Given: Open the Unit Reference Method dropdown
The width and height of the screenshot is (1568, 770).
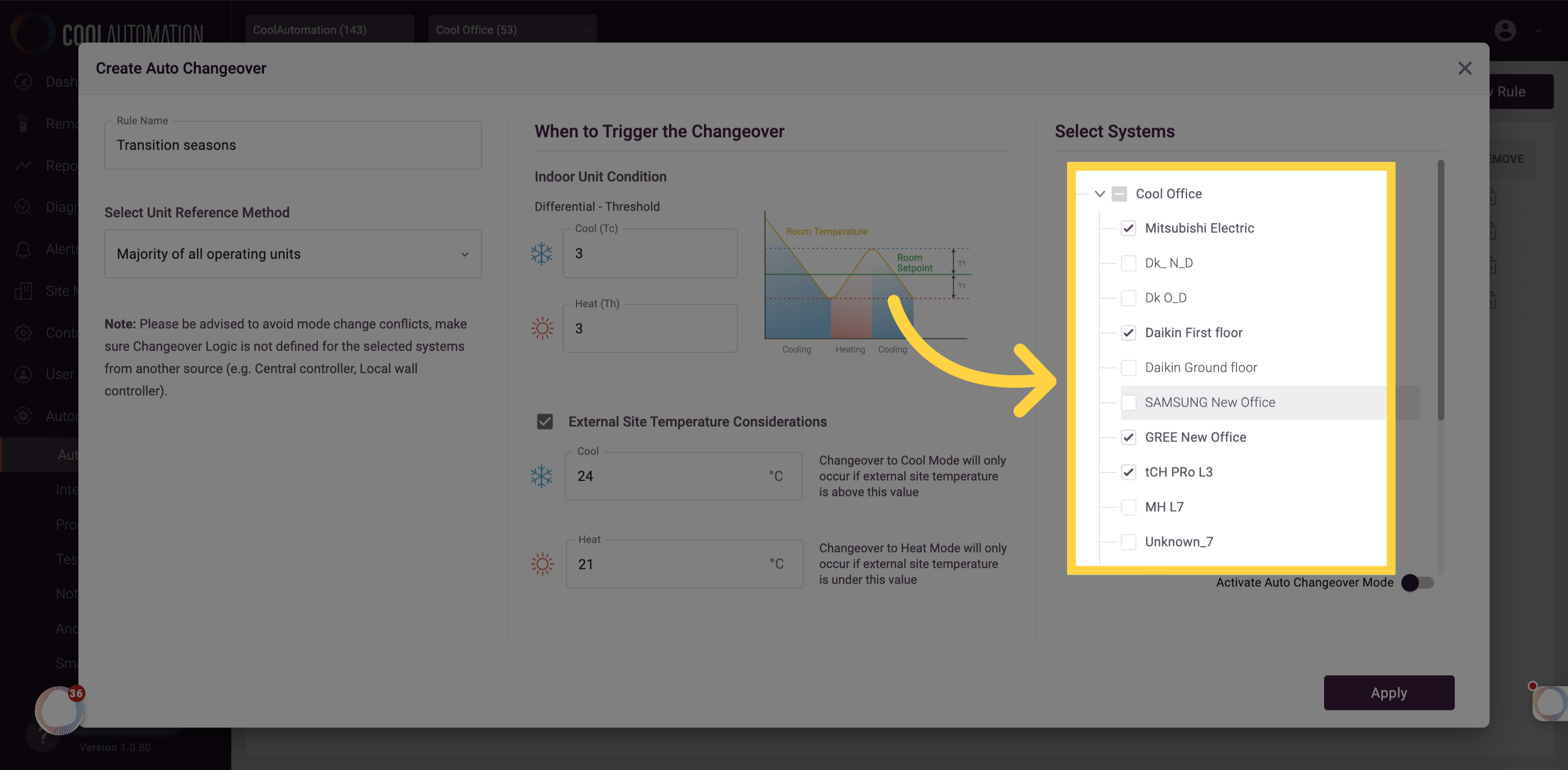Looking at the screenshot, I should pyautogui.click(x=293, y=254).
